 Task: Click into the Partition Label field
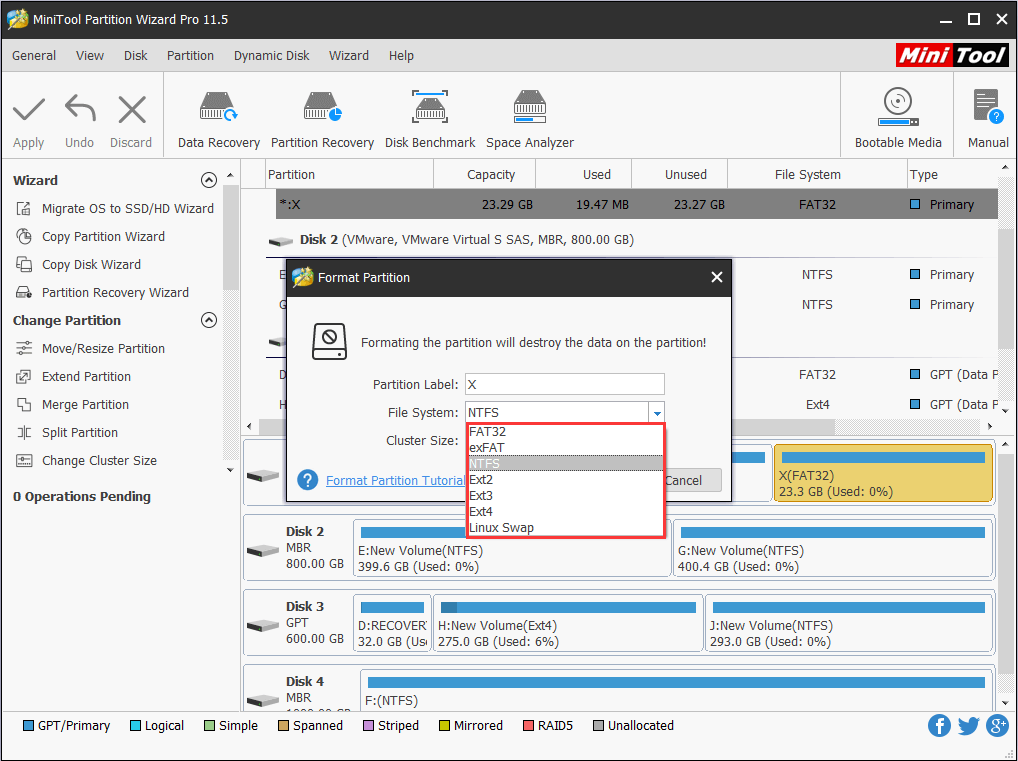pyautogui.click(x=564, y=384)
